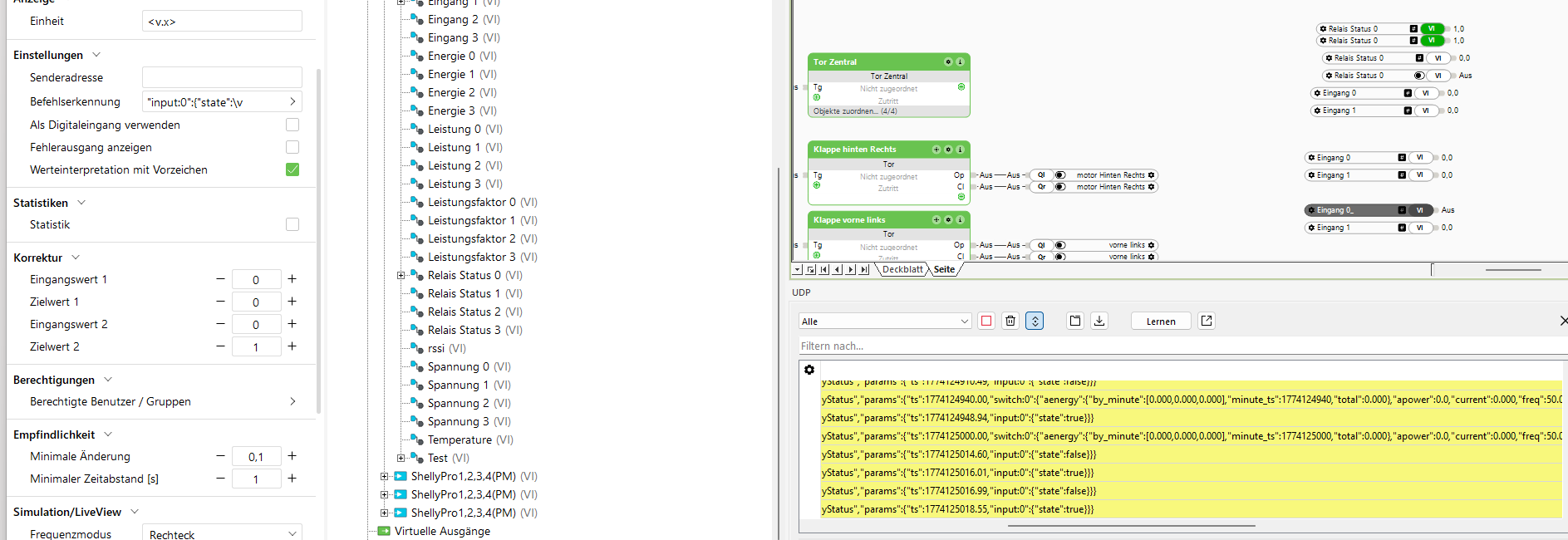
Task: Enable the Statistik checkbox
Action: pyautogui.click(x=292, y=224)
